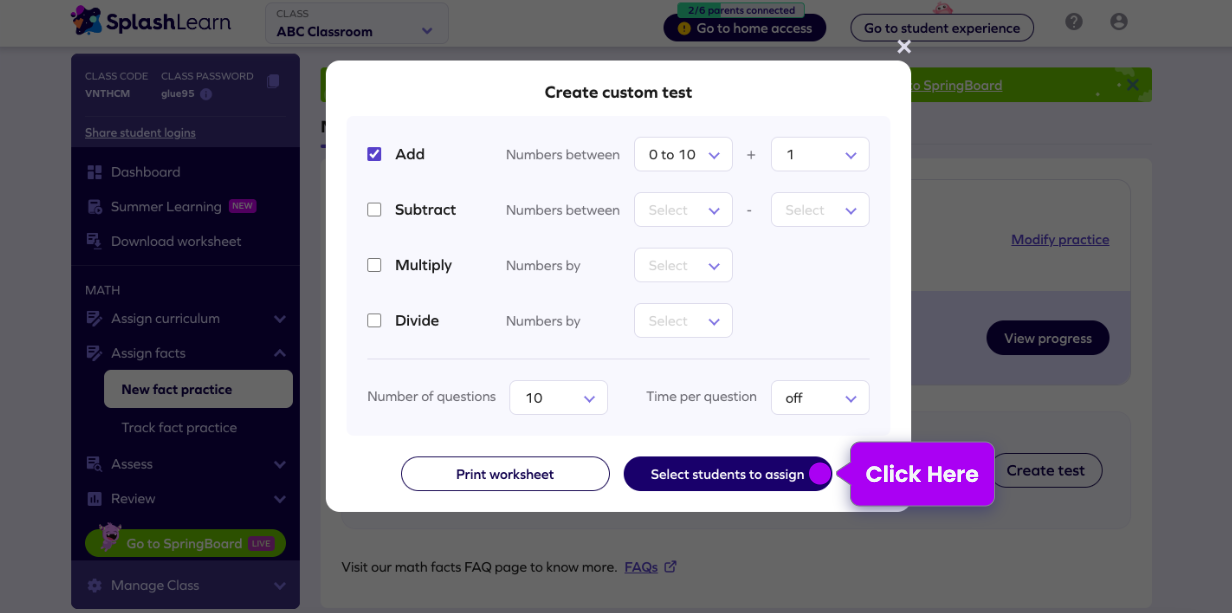Click the Download worksheet icon
The height and width of the screenshot is (613, 1232).
(x=95, y=241)
